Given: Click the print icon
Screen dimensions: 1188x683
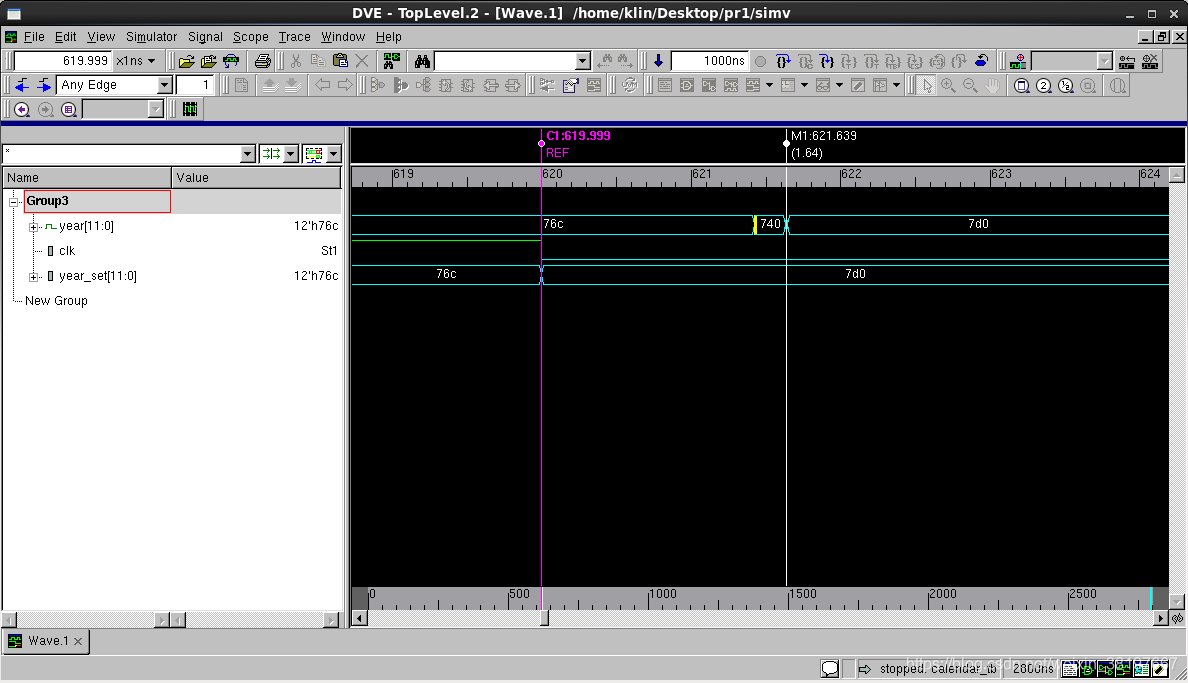Looking at the screenshot, I should [262, 61].
